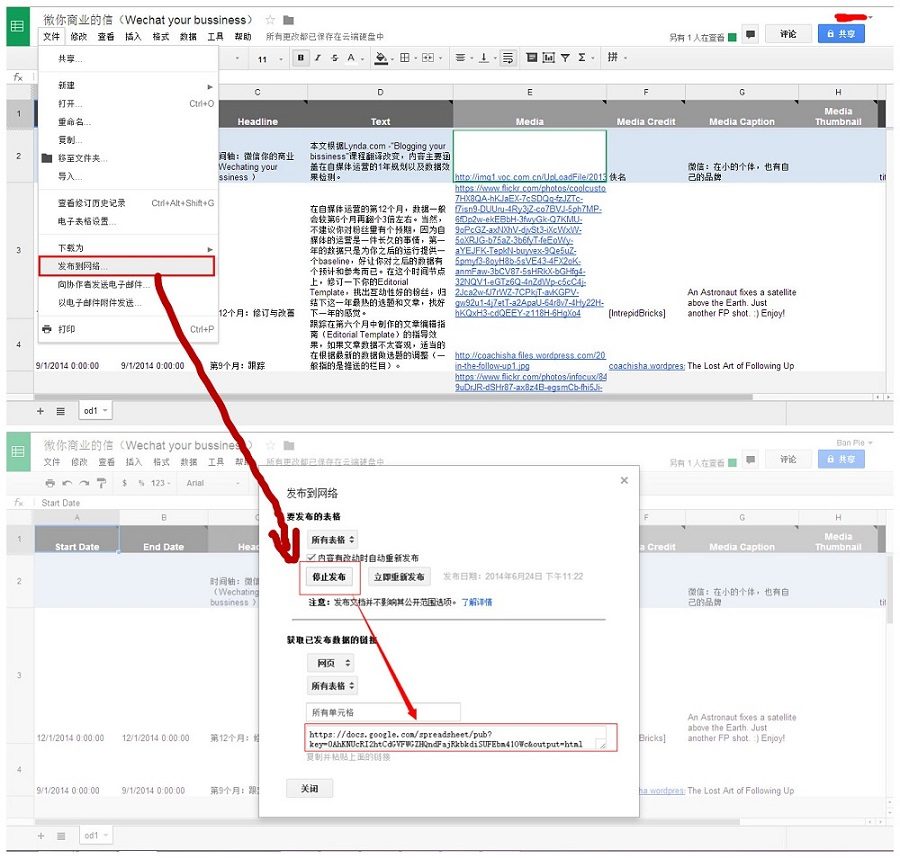Click the 了解详情 link in the dialog
This screenshot has height=858, width=900.
pyautogui.click(x=476, y=603)
